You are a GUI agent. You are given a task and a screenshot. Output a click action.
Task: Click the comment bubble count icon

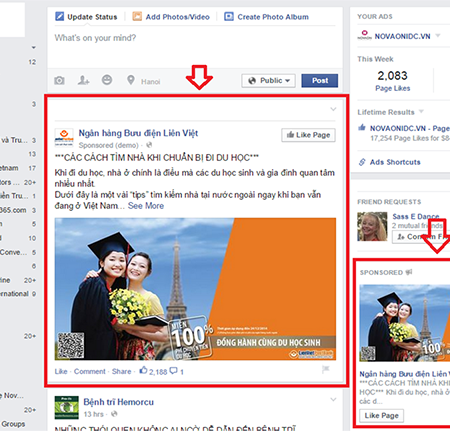point(173,371)
